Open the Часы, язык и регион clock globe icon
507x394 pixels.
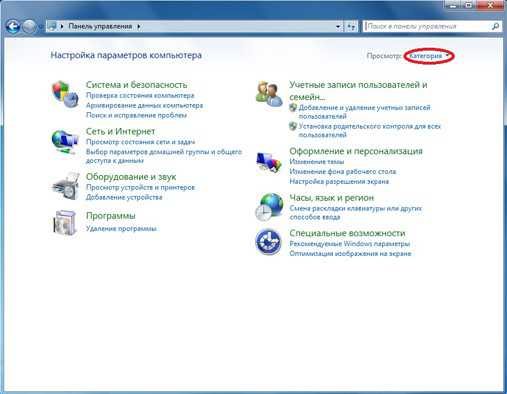[x=269, y=207]
